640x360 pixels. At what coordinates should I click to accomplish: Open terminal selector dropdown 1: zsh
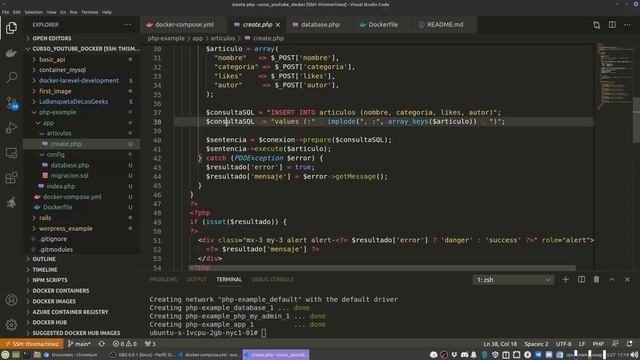click(513, 280)
